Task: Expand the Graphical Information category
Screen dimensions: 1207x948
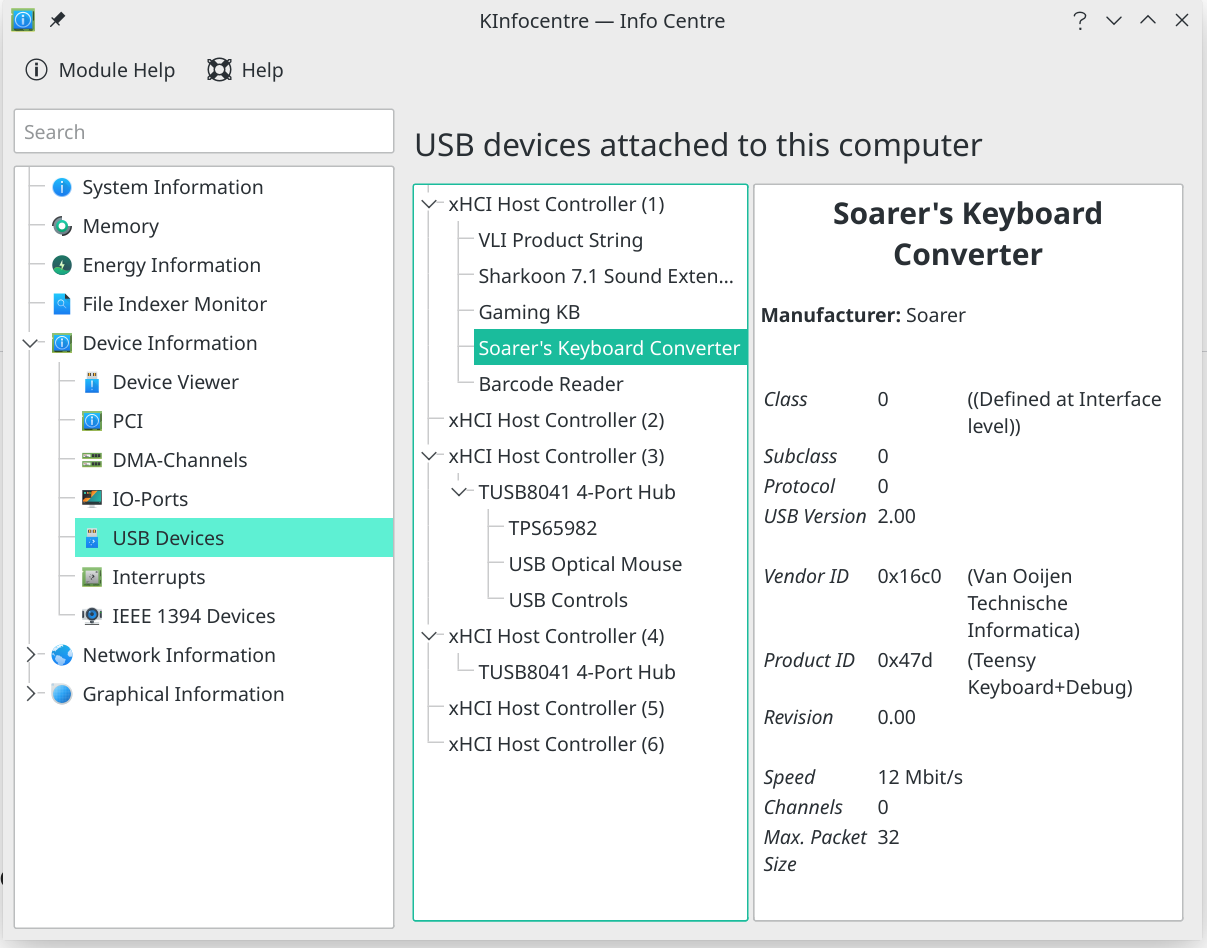Action: [x=31, y=694]
